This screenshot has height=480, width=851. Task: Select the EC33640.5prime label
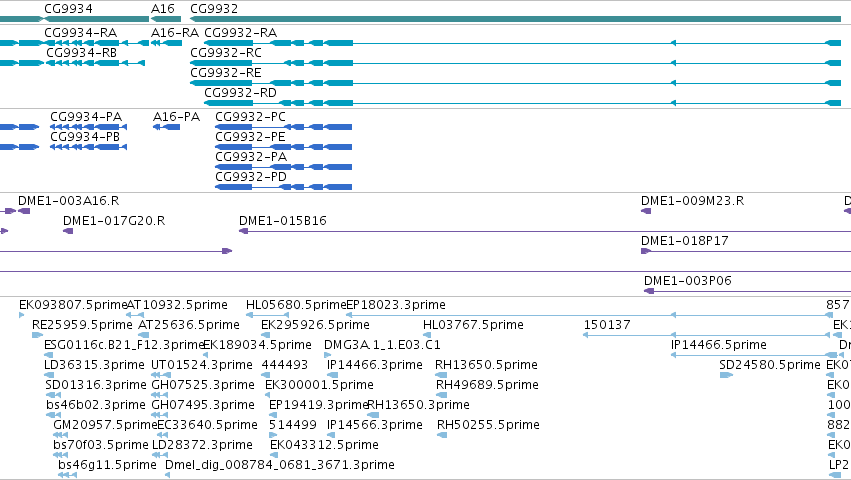pyautogui.click(x=207, y=425)
